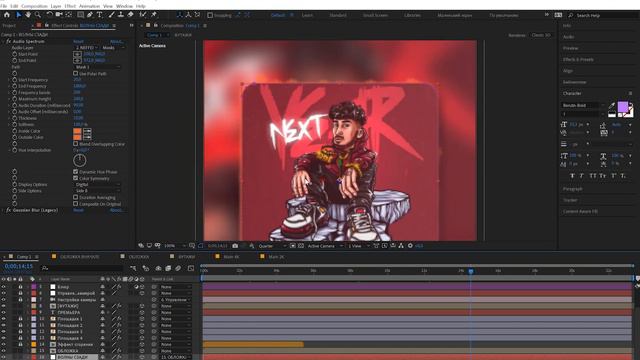Select the Camera tool in toolbar
640x360 pixels.
pos(59,15)
